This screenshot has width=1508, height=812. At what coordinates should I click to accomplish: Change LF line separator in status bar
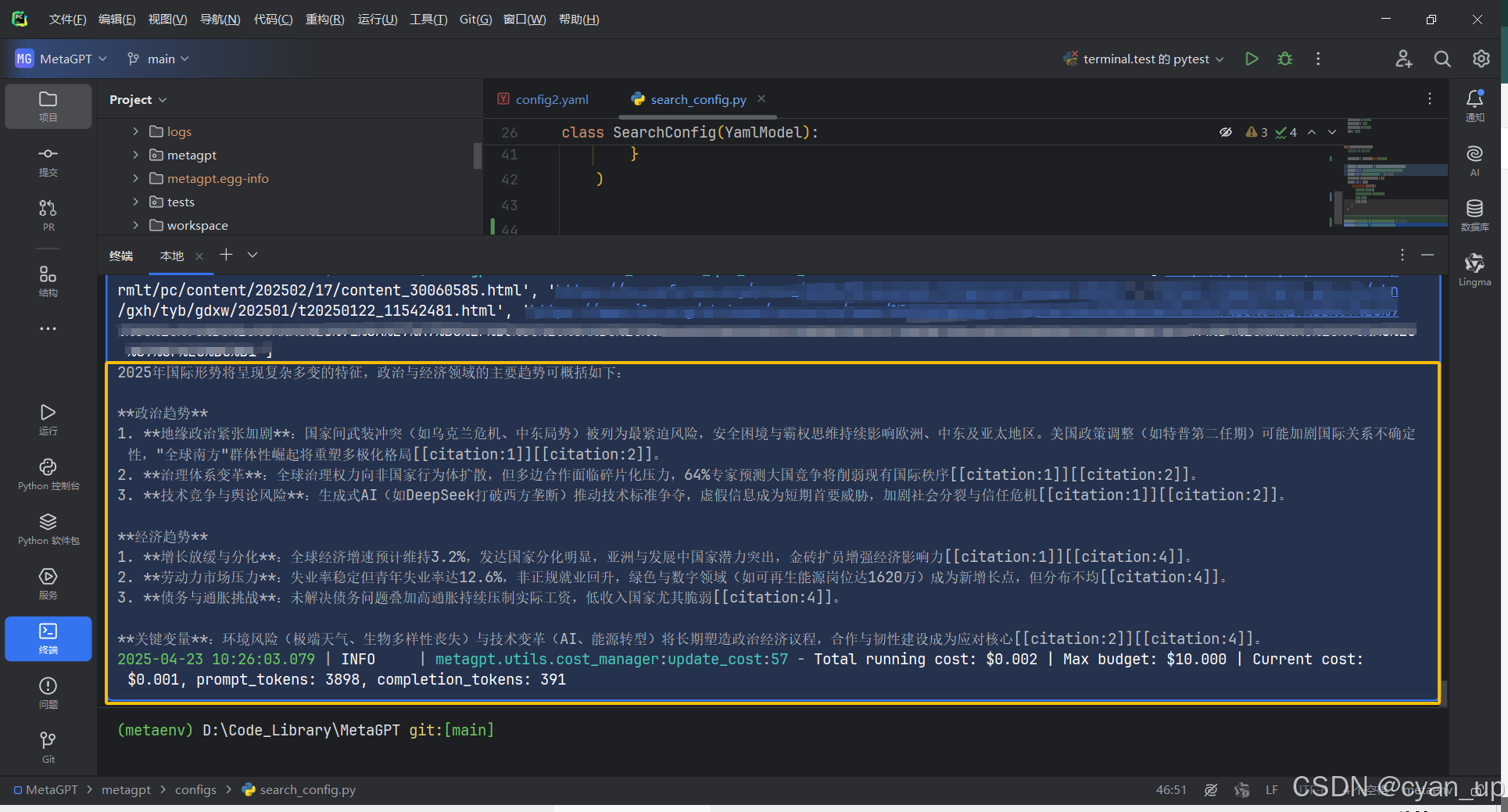pos(1272,790)
